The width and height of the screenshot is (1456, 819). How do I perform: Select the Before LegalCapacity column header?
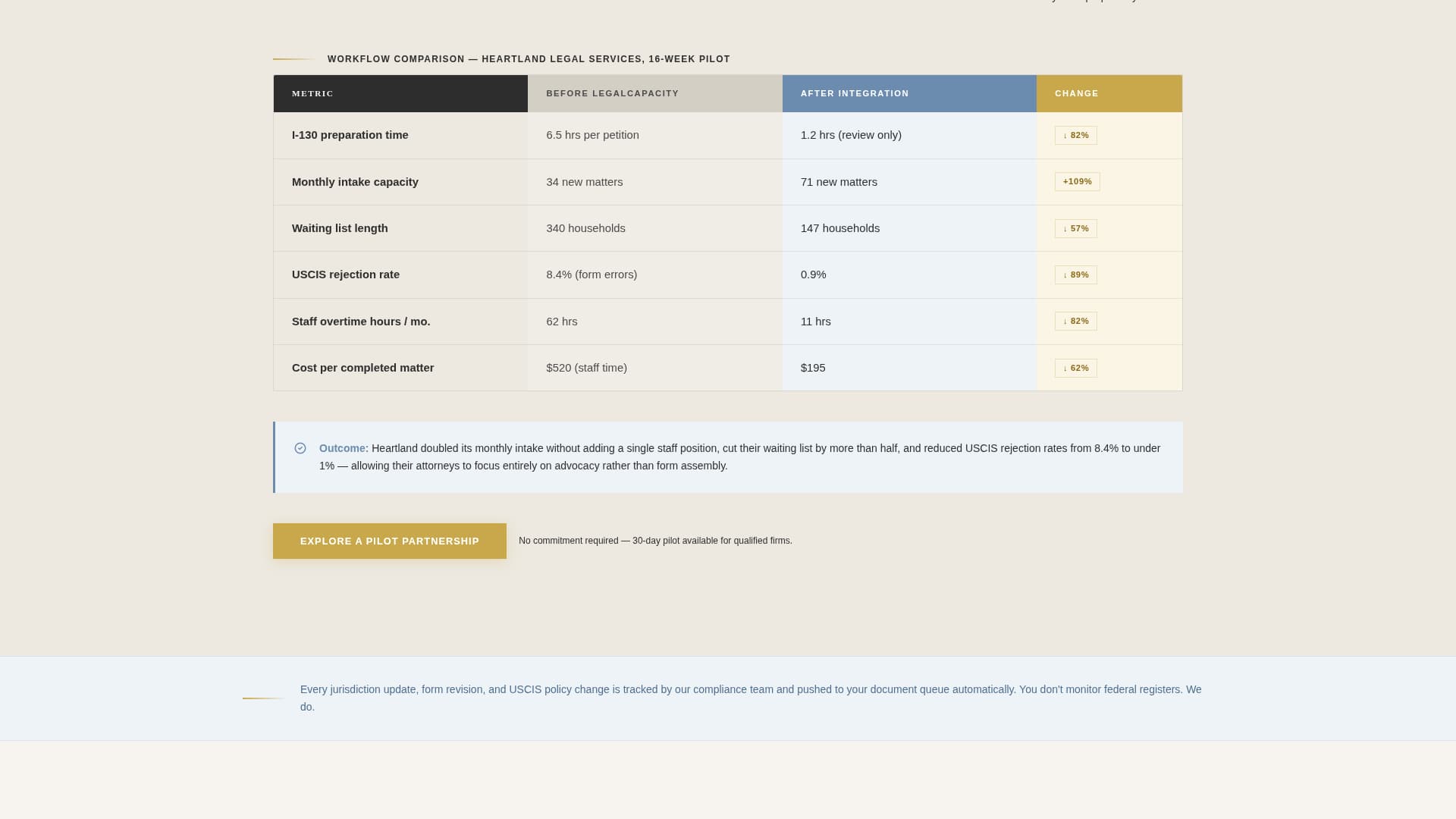tap(655, 93)
